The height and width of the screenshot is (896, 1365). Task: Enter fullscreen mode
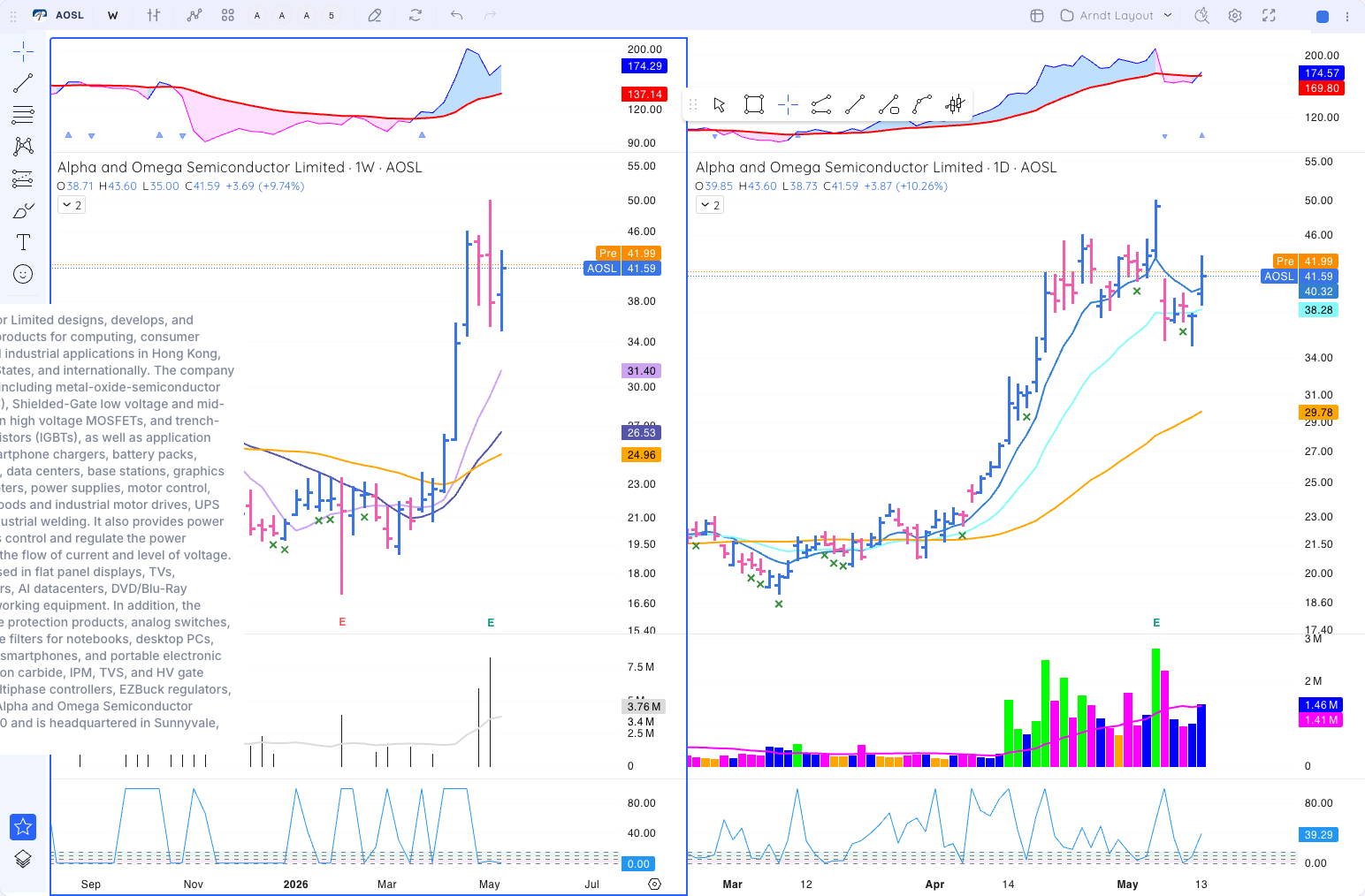pyautogui.click(x=1269, y=15)
